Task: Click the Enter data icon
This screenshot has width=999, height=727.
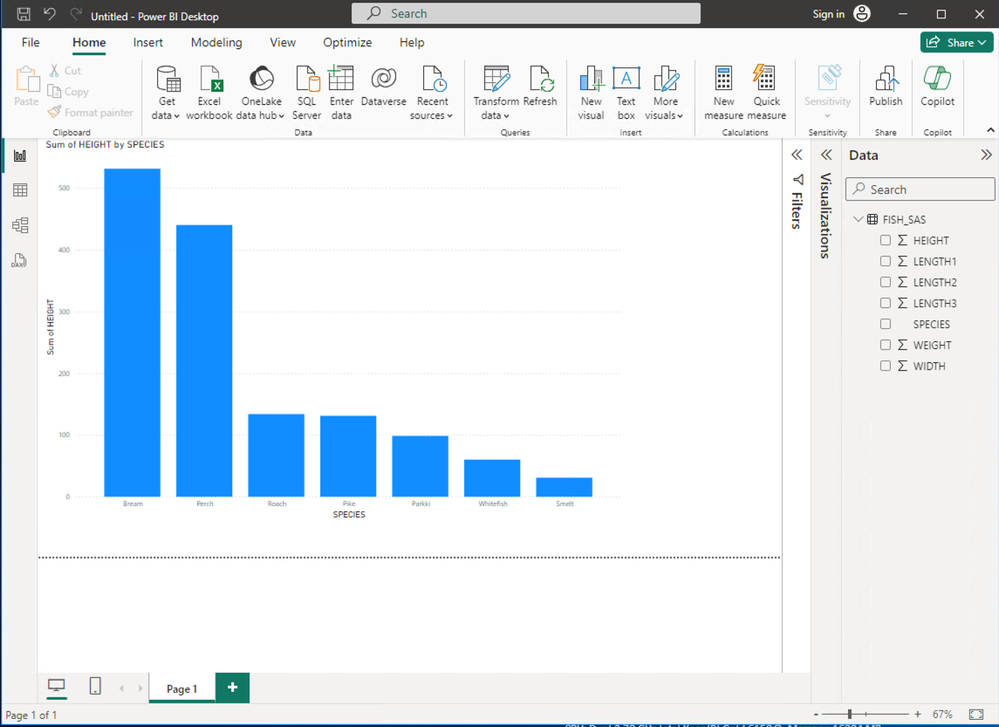Action: 341,78
